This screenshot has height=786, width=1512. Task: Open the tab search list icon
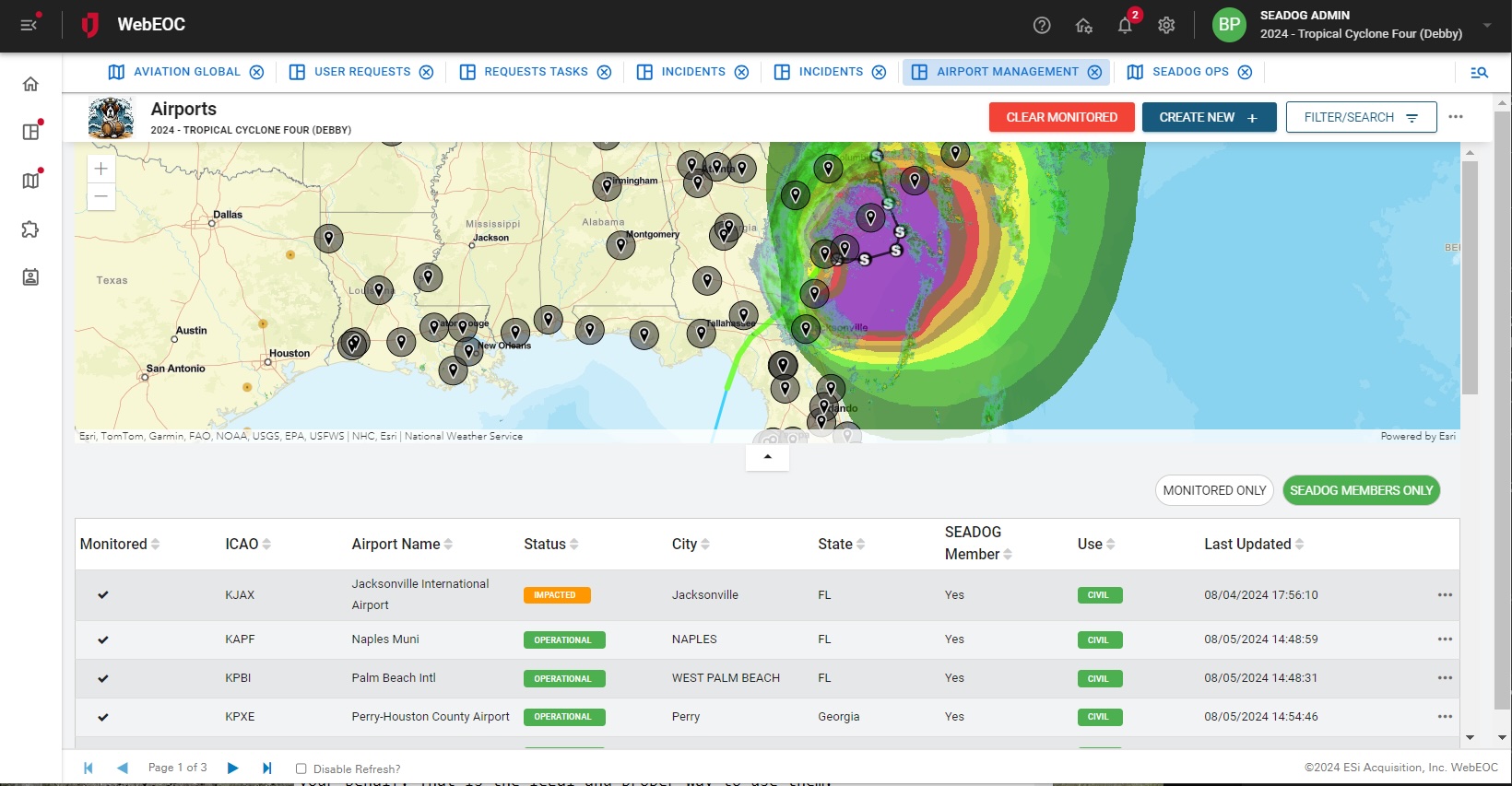point(1479,72)
